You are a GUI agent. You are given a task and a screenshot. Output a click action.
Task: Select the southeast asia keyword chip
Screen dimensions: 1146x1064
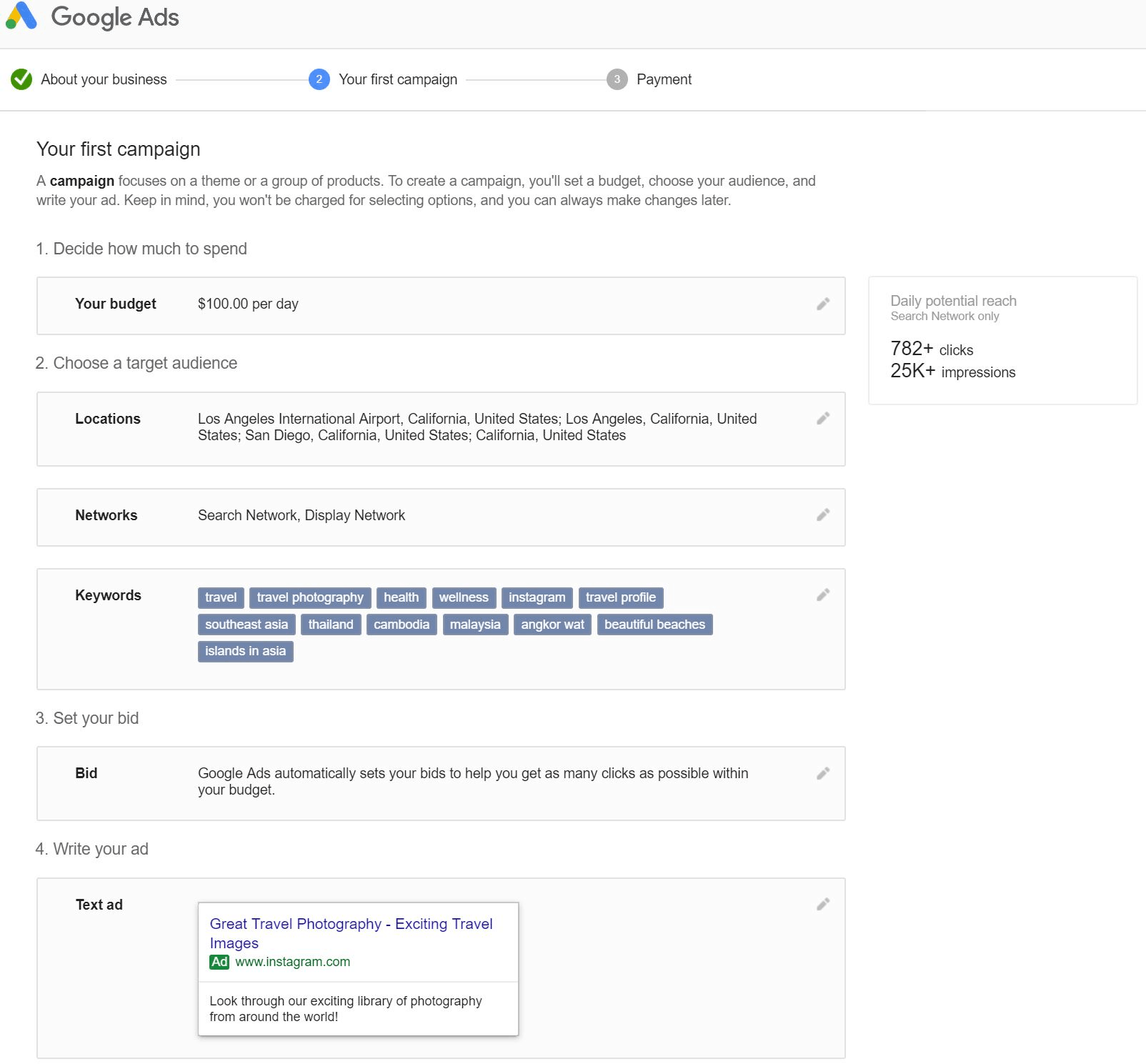click(x=246, y=625)
